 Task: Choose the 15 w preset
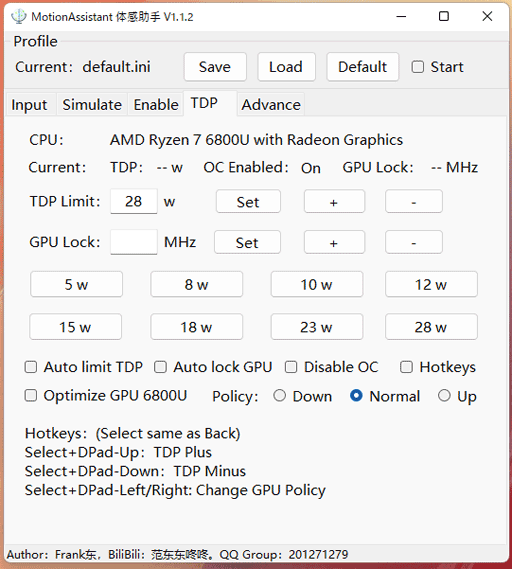75,327
